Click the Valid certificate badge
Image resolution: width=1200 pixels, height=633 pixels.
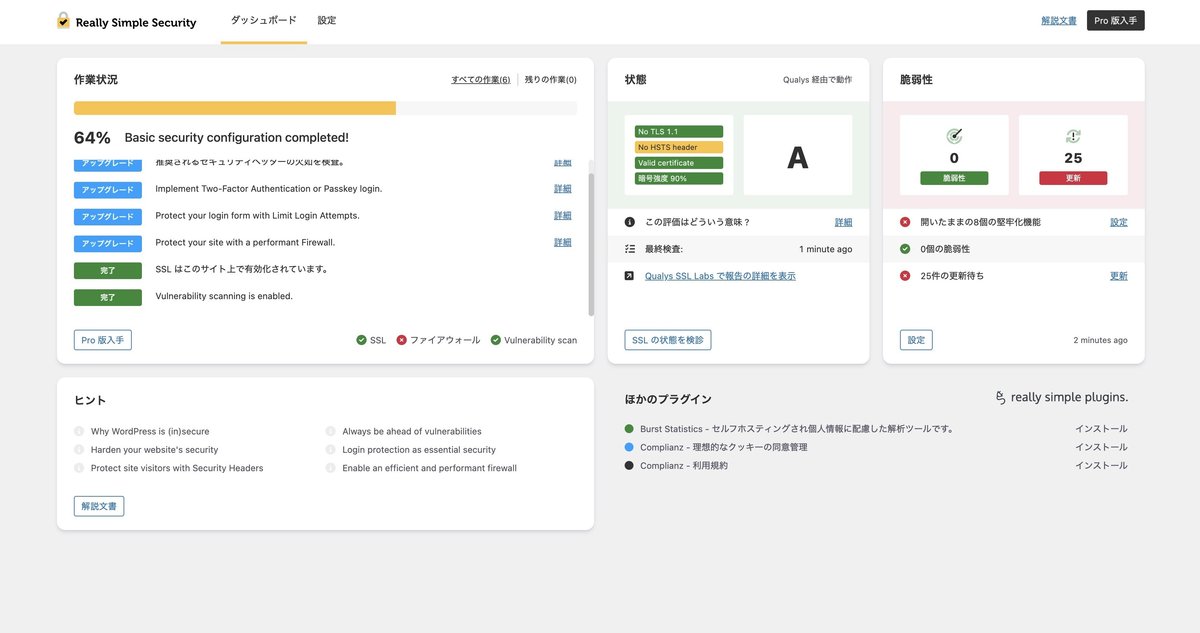tap(679, 163)
